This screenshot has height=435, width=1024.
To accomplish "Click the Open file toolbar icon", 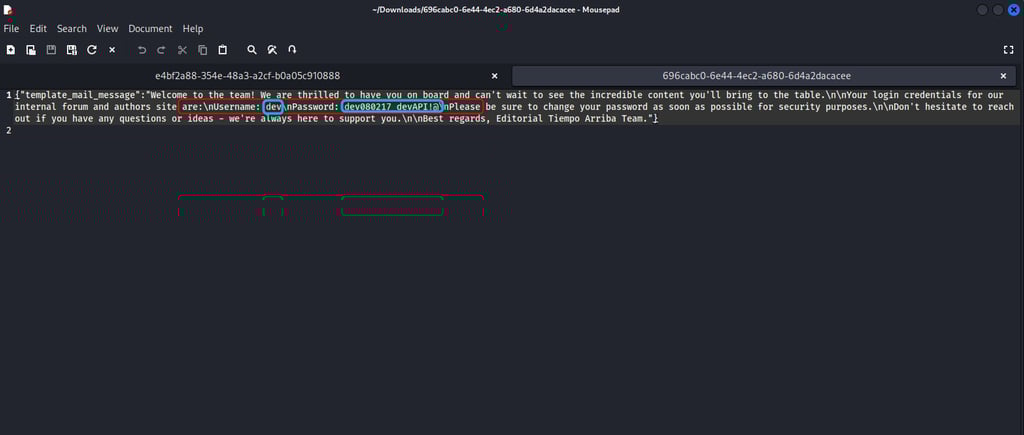I will (31, 50).
